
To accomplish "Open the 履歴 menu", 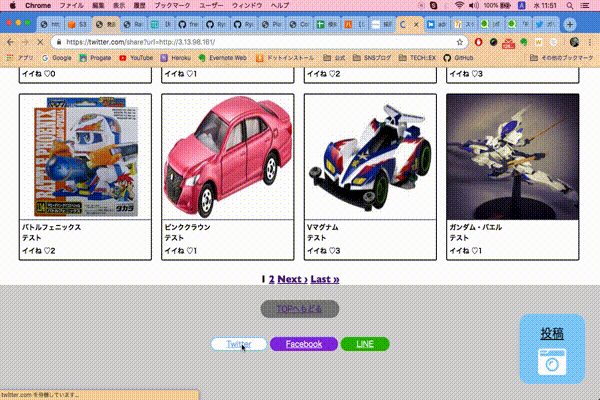I will pos(140,5).
